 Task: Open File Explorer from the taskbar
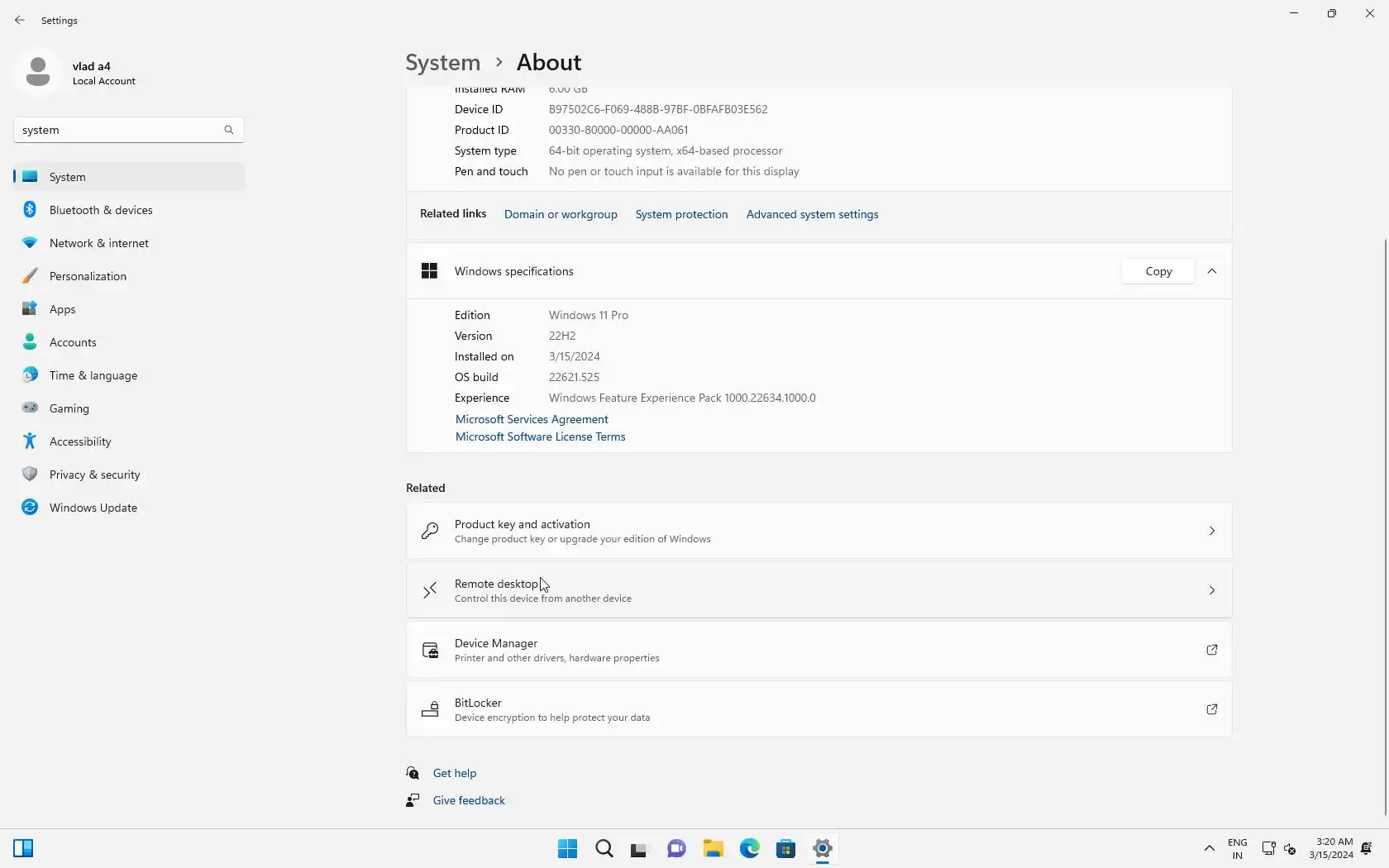pyautogui.click(x=713, y=848)
